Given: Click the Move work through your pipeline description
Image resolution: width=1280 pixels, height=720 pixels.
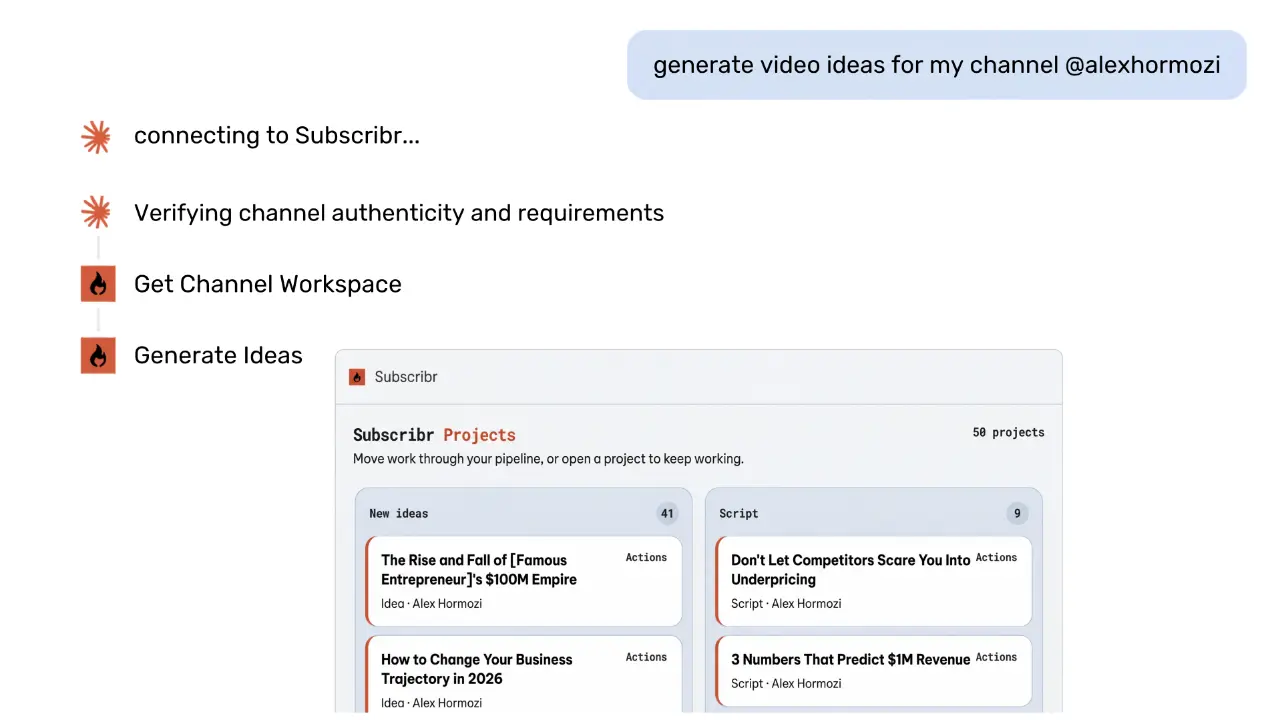Looking at the screenshot, I should (548, 459).
